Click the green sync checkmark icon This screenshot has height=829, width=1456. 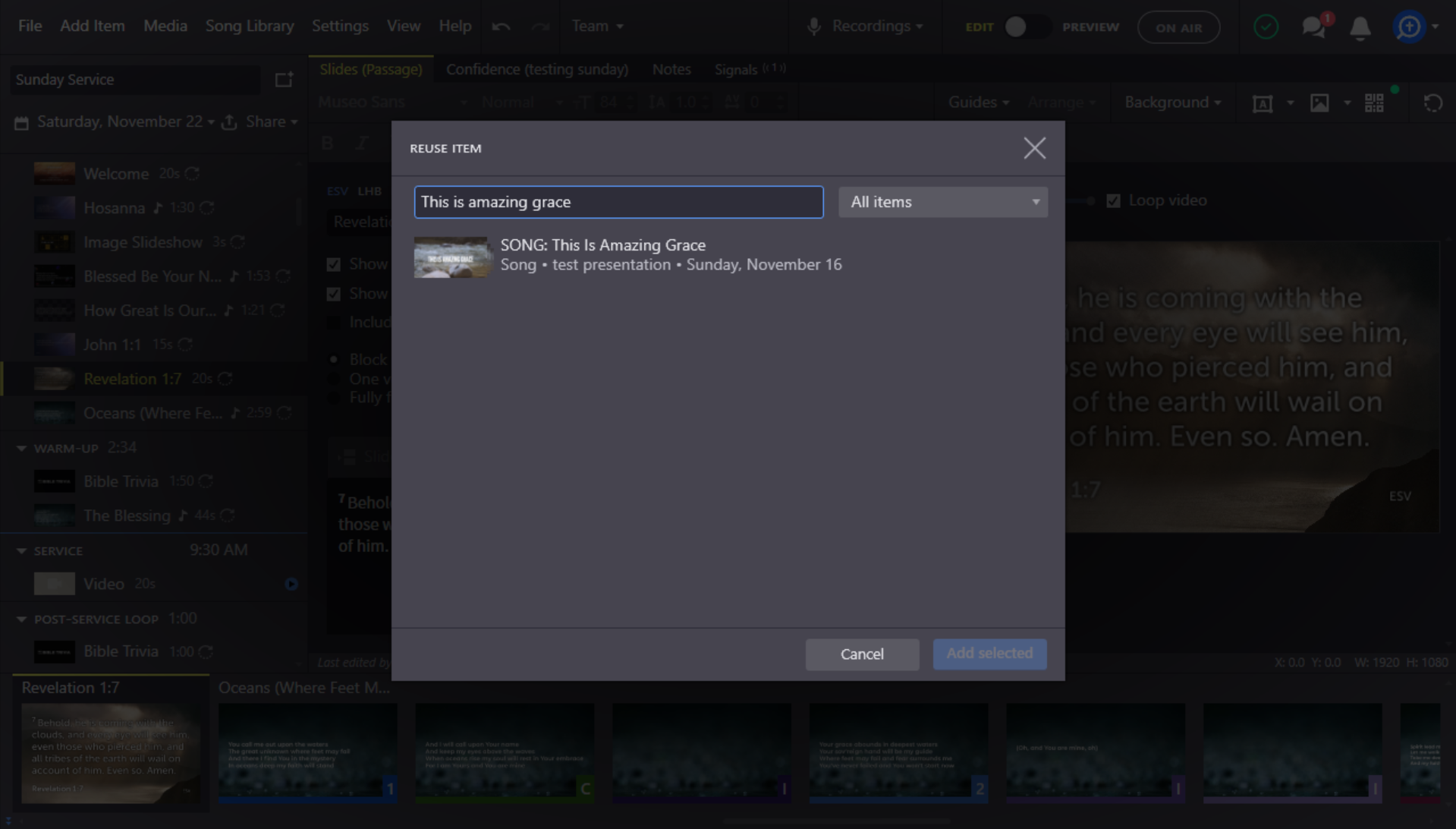click(1266, 27)
